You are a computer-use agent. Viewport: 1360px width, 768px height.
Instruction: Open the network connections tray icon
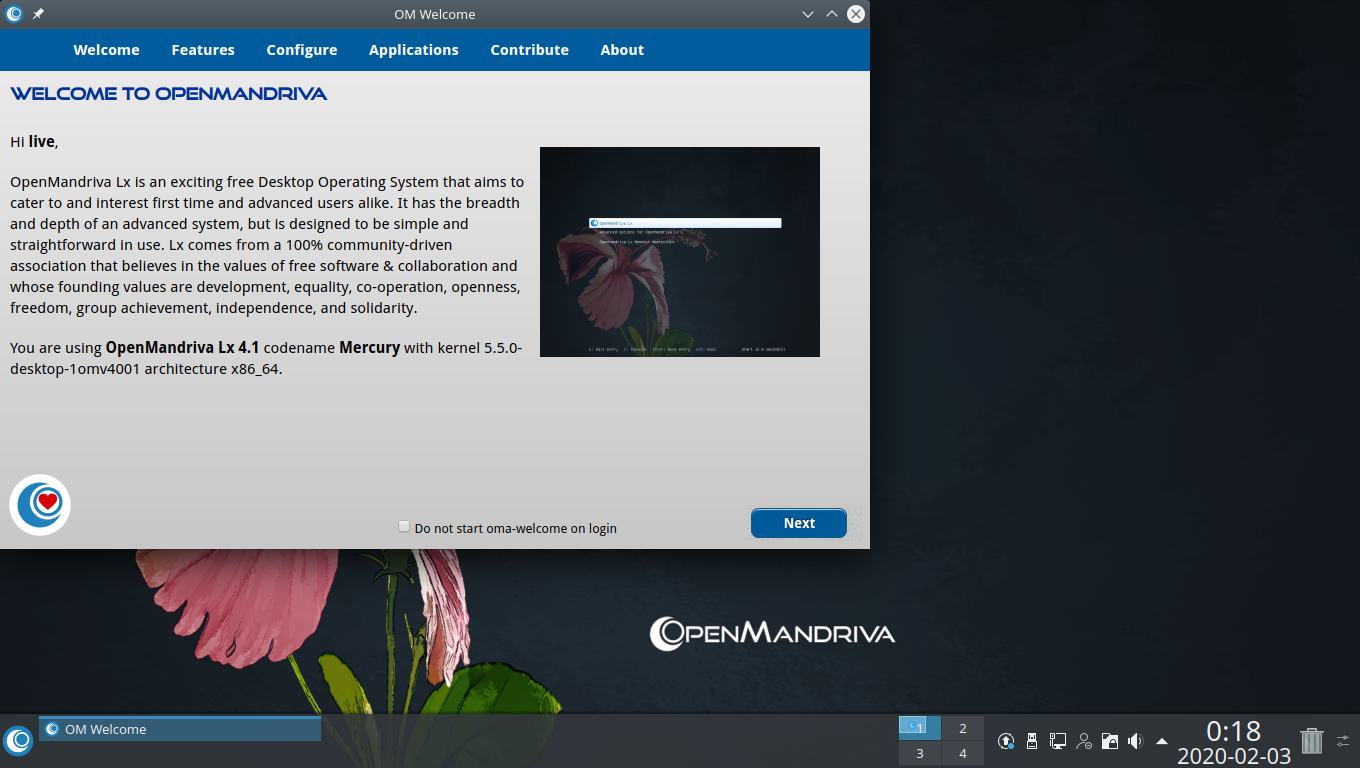(x=1058, y=741)
